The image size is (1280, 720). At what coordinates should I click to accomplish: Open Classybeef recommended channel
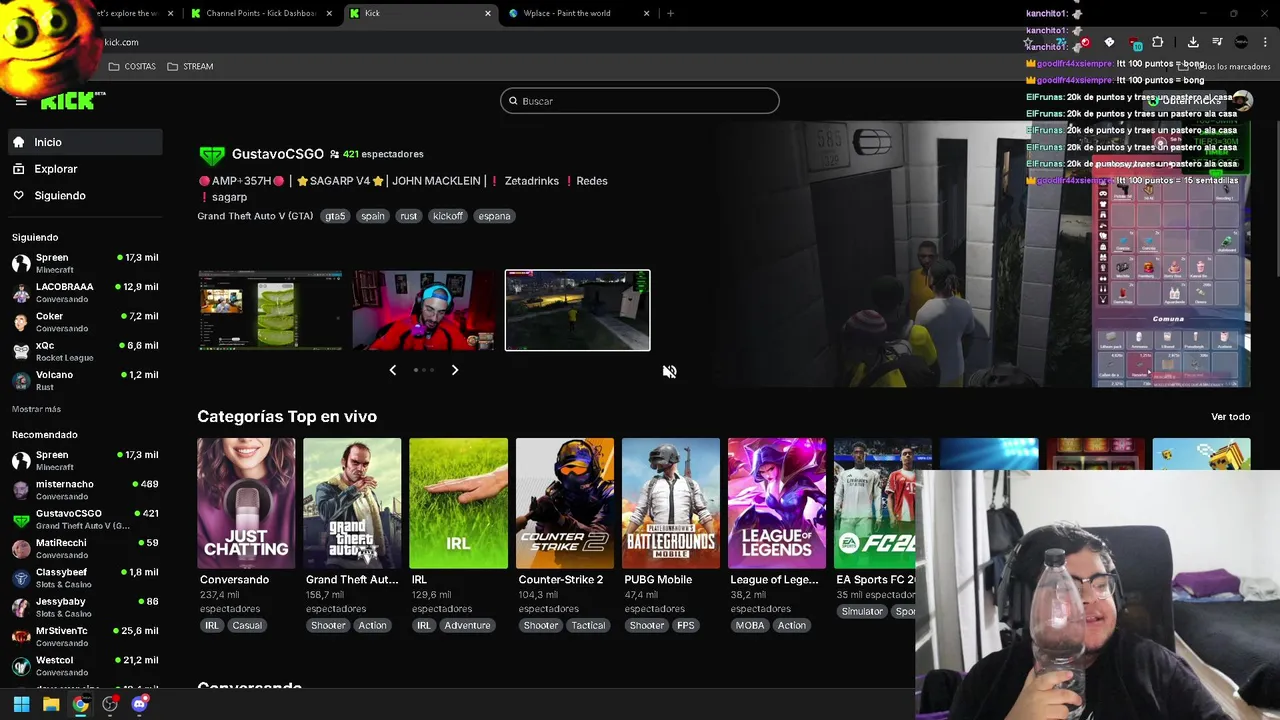[85, 577]
